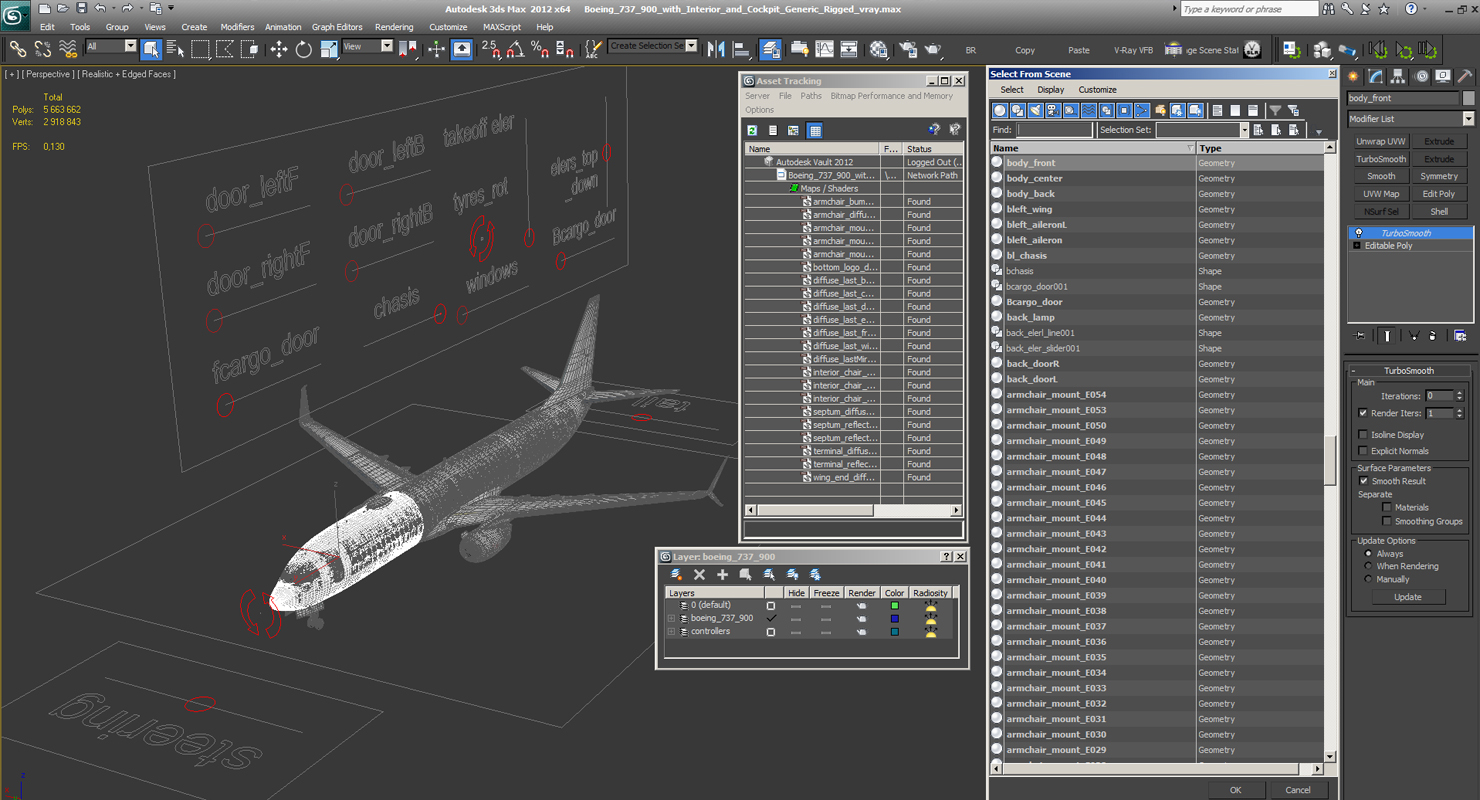Check Separate by Materials

[x=1387, y=507]
